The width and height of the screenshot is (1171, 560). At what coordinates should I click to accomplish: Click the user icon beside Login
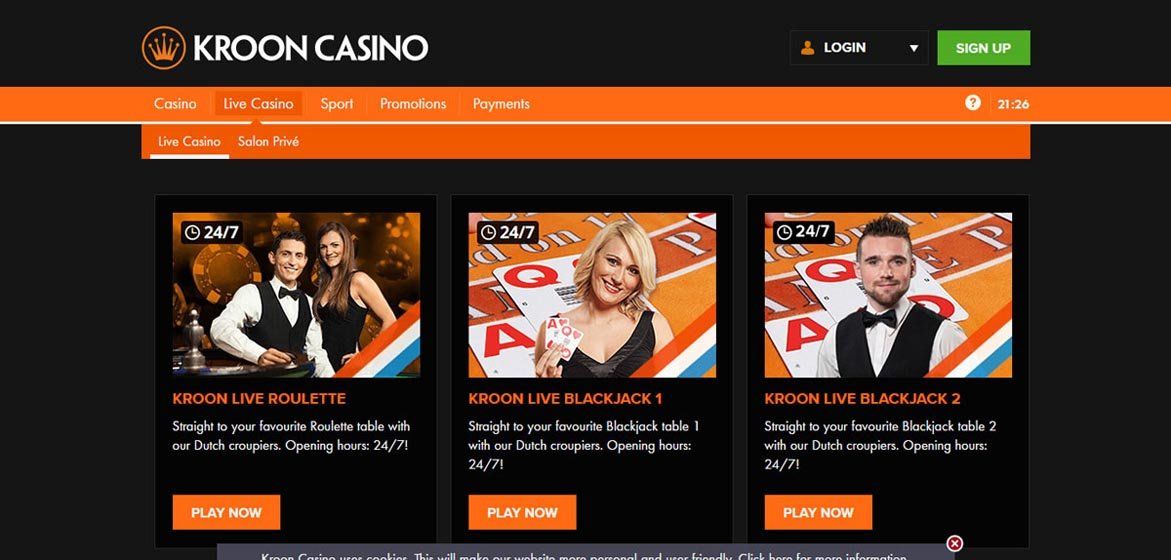tap(807, 48)
